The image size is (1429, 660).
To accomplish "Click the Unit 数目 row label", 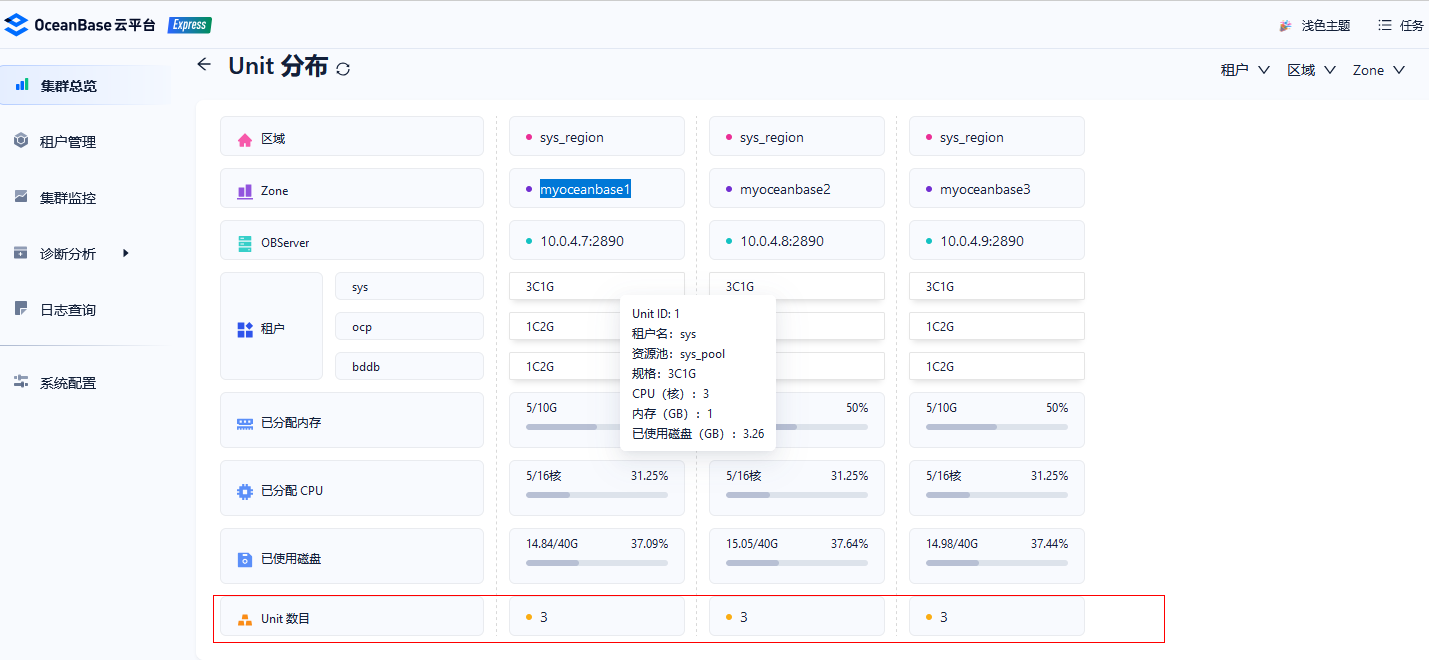I will [x=285, y=619].
